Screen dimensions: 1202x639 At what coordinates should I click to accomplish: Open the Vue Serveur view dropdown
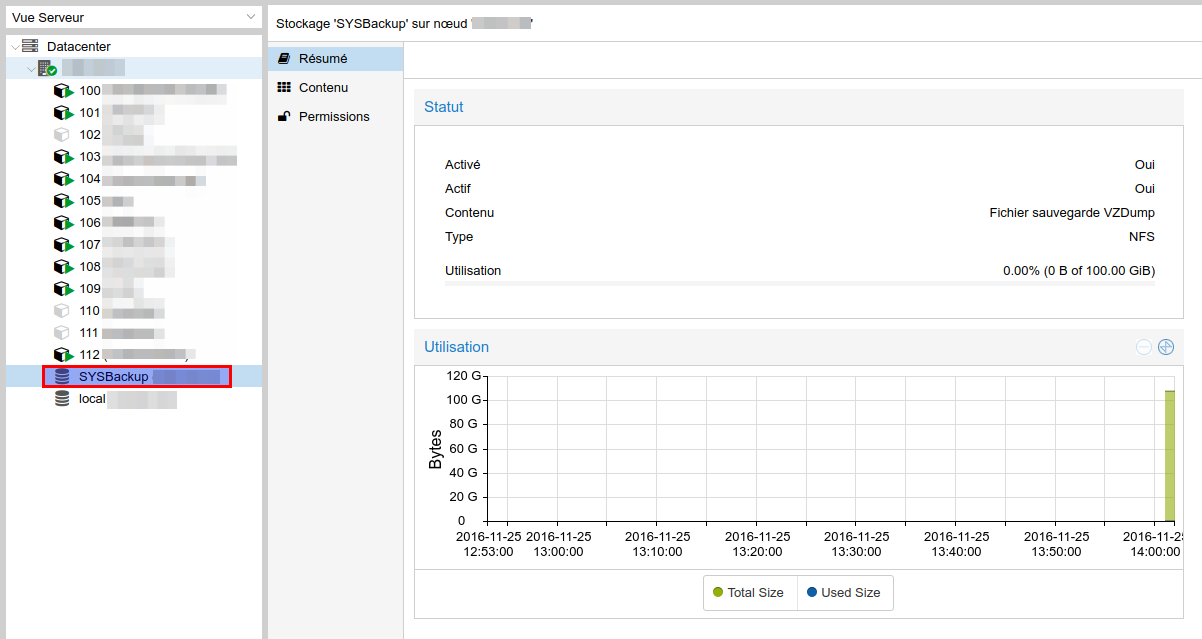(132, 17)
